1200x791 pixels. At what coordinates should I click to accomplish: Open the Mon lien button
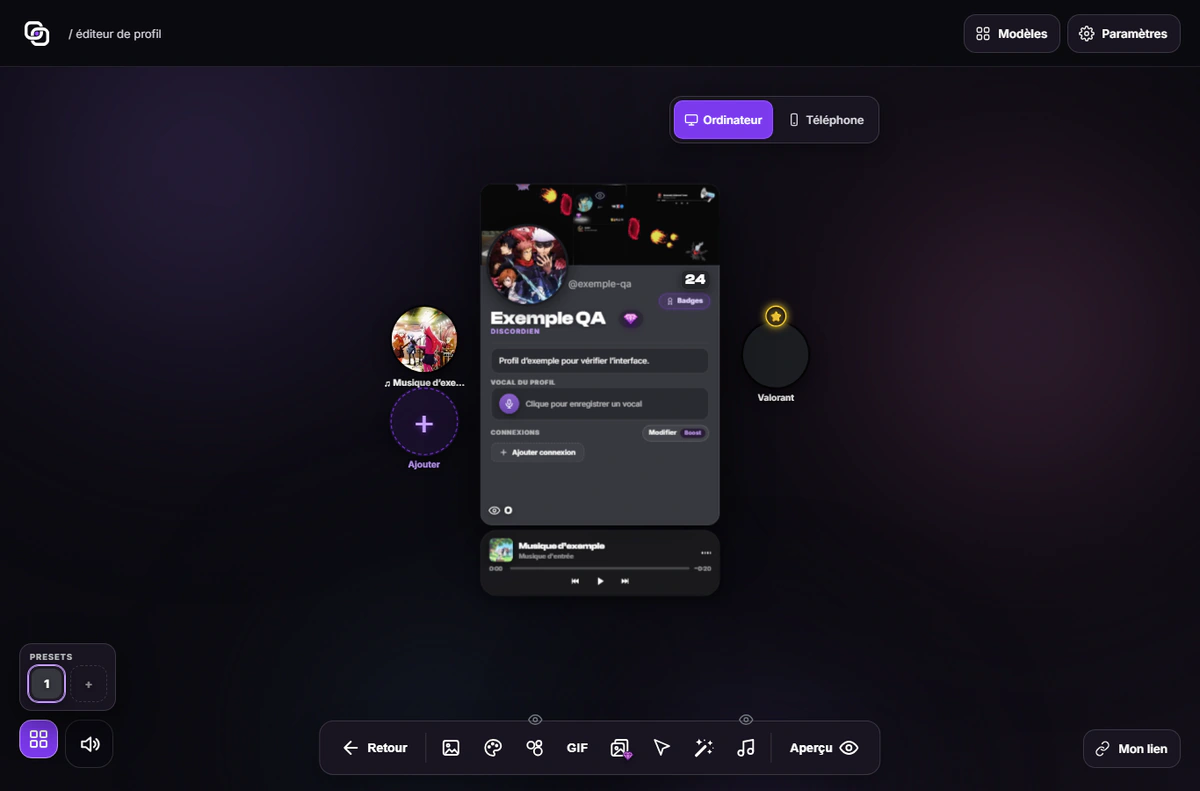pyautogui.click(x=1132, y=749)
